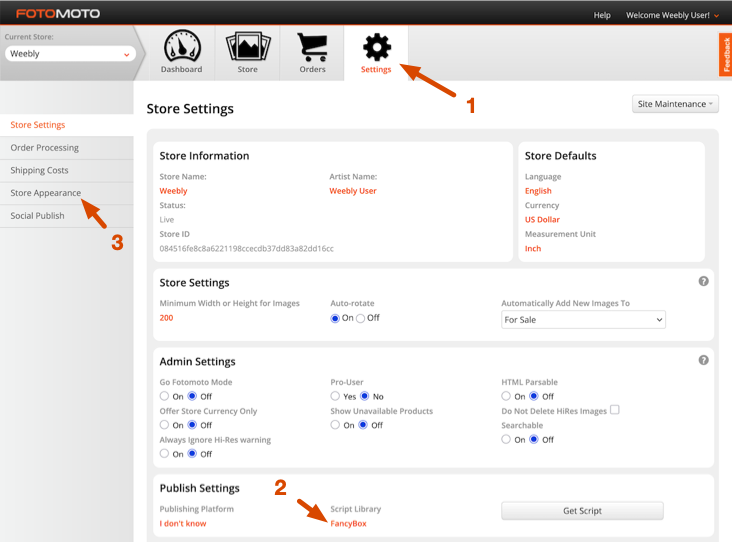The image size is (732, 542).
Task: Turn Go Fotomoto Mode On
Action: point(164,396)
